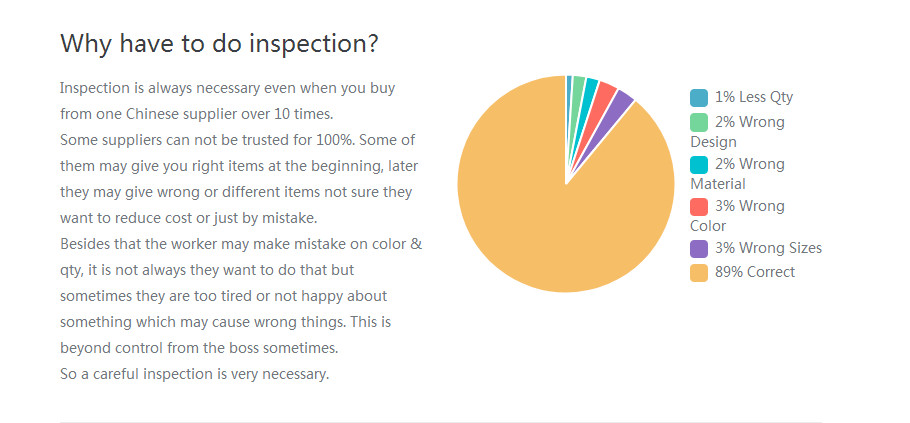Screen dimensions: 910x423
Task: Click the orange Correct legend swatch
Action: click(x=699, y=272)
